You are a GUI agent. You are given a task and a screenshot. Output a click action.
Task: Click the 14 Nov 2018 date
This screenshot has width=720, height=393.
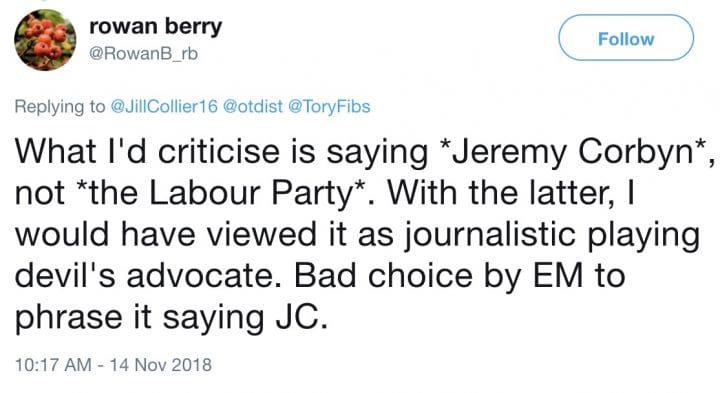tap(161, 365)
